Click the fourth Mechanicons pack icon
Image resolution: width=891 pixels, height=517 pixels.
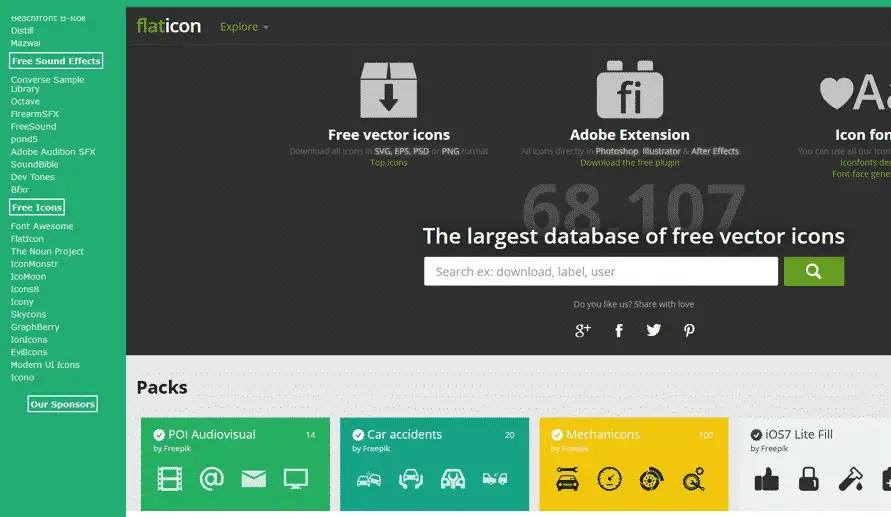(x=694, y=479)
